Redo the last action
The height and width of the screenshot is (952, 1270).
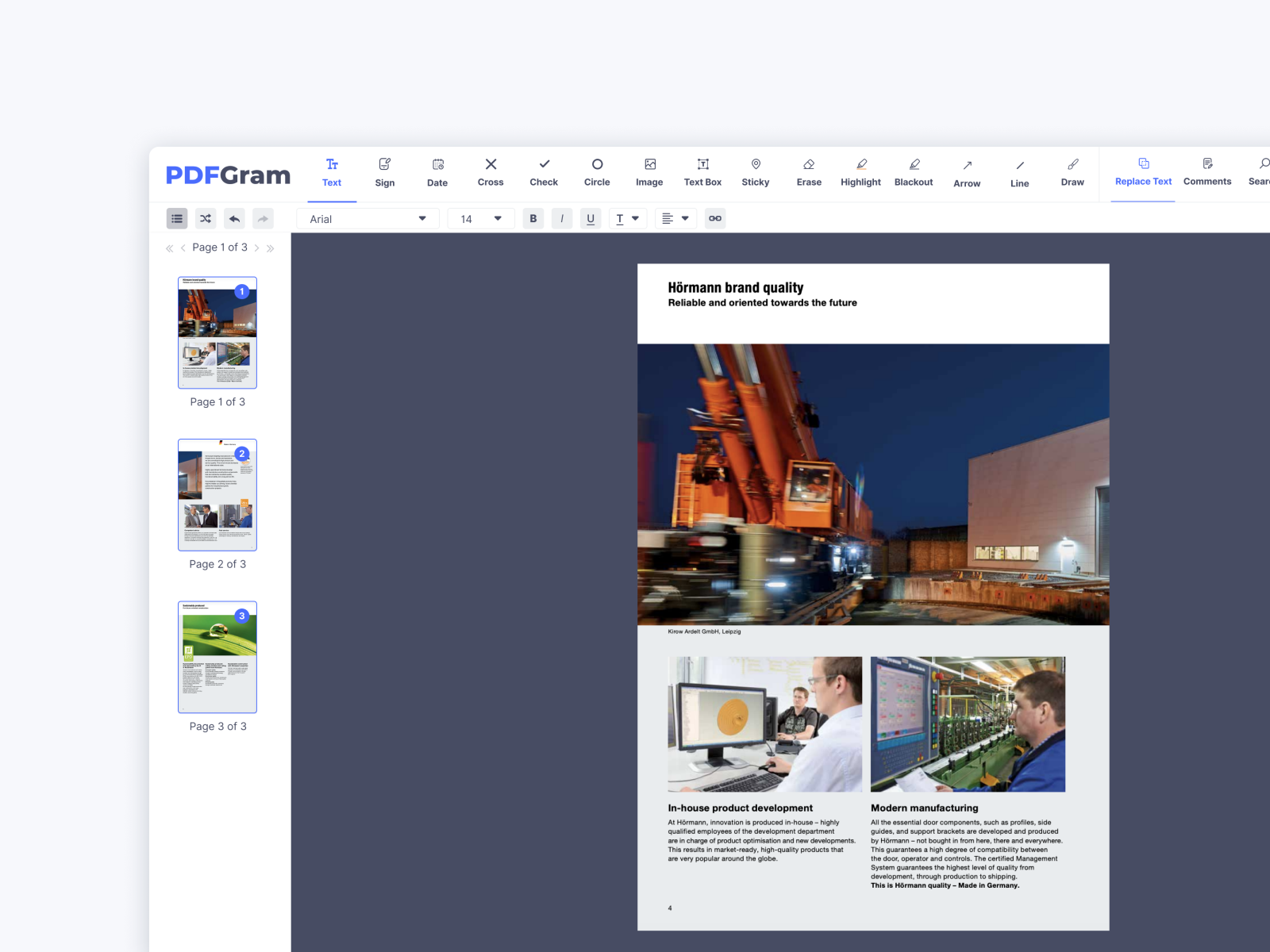point(263,219)
